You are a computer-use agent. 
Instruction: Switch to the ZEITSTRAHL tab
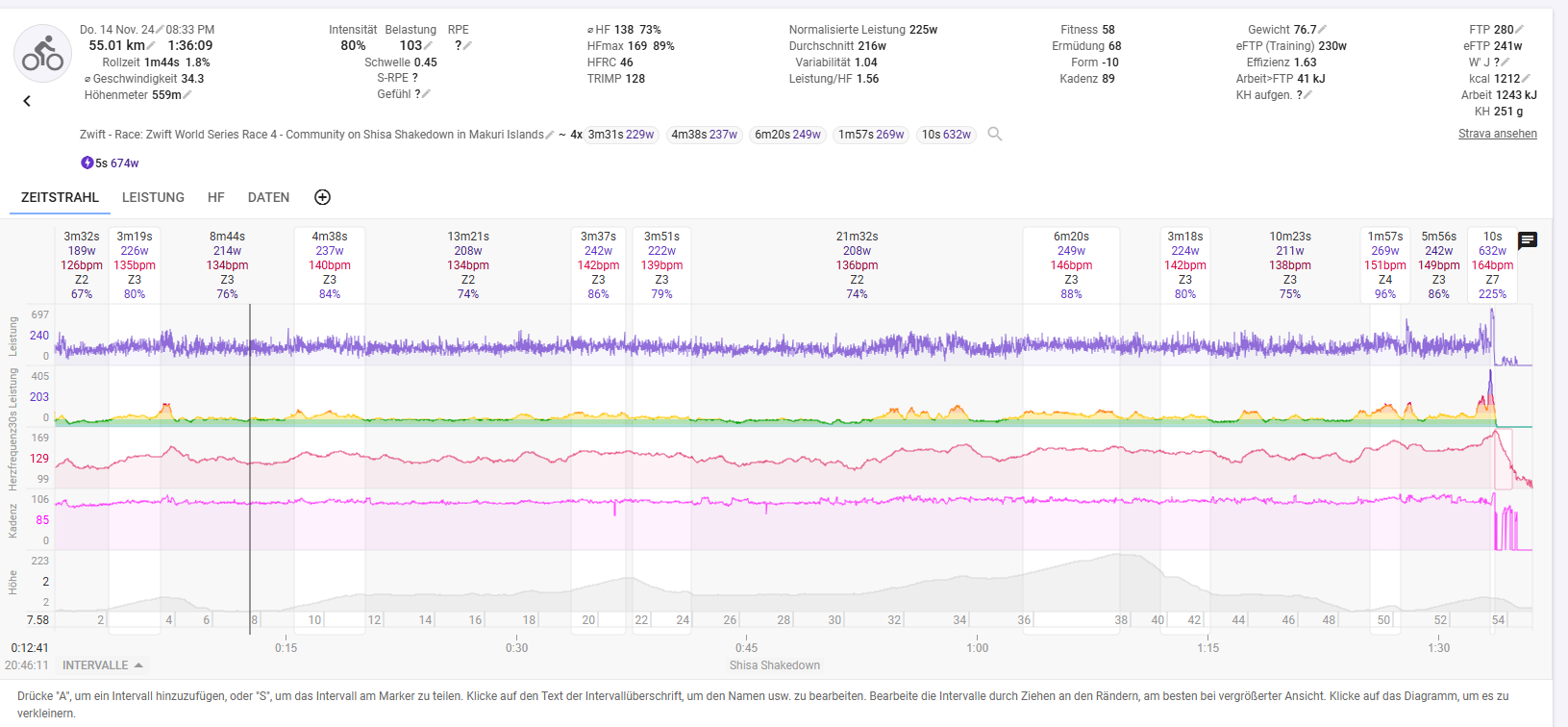click(x=60, y=197)
